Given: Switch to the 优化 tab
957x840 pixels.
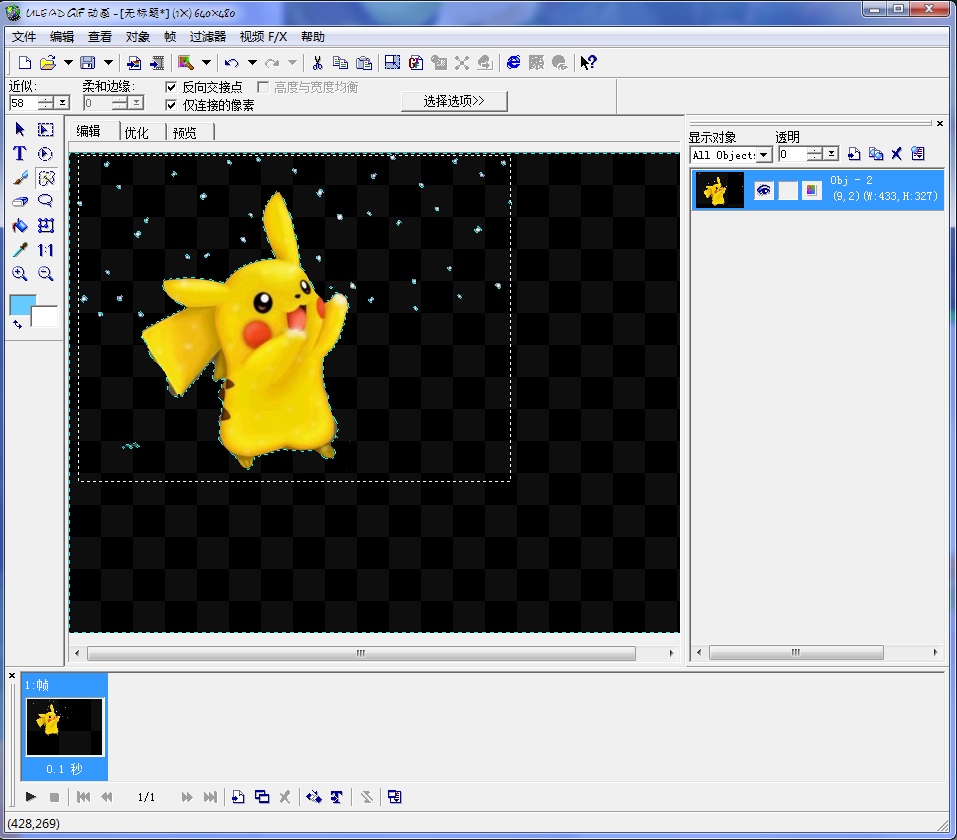Looking at the screenshot, I should pos(137,132).
